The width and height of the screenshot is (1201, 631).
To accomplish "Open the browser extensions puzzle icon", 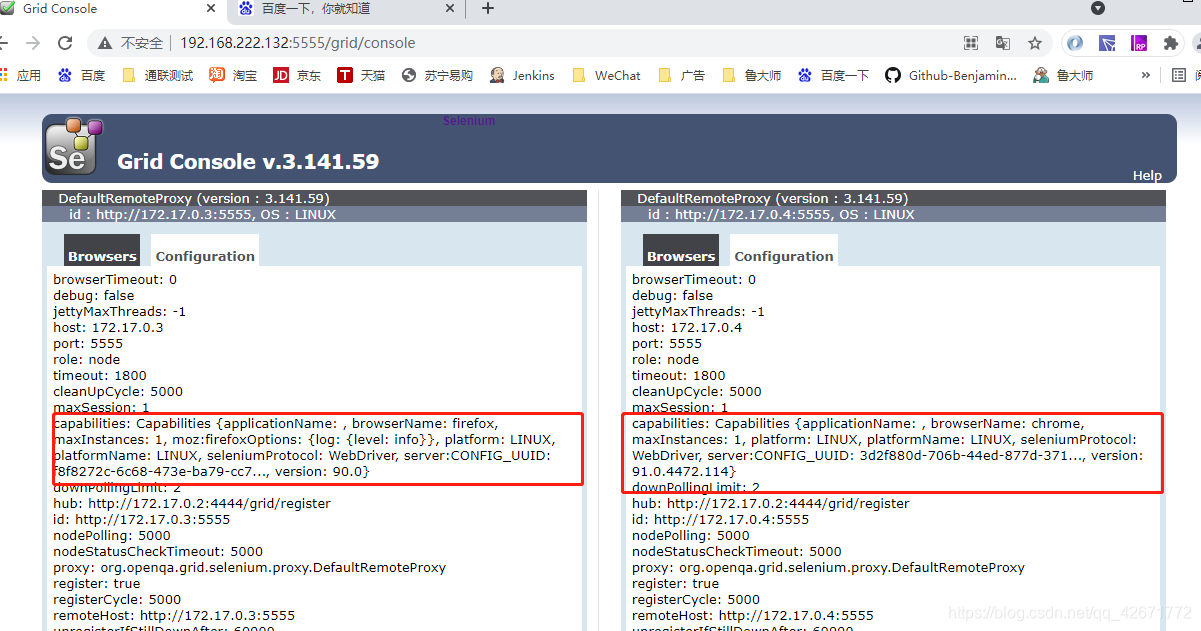I will (1170, 43).
